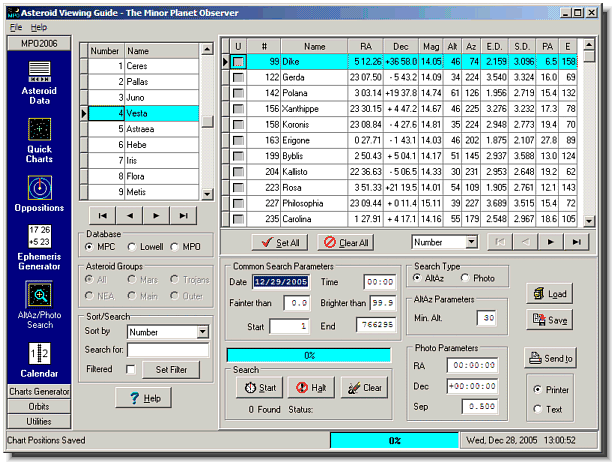The width and height of the screenshot is (614, 465).
Task: Check the U box for 235 Carolina
Action: pyautogui.click(x=238, y=219)
